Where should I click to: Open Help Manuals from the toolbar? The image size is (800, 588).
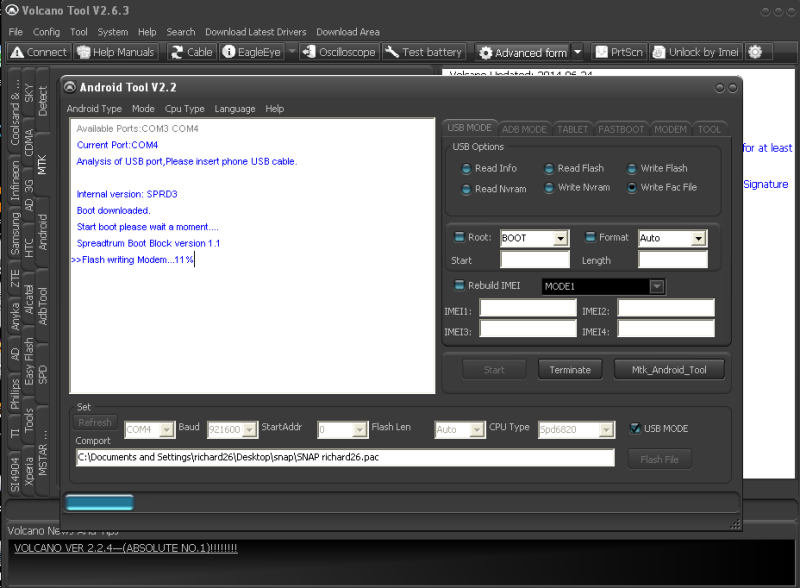(82, 52)
